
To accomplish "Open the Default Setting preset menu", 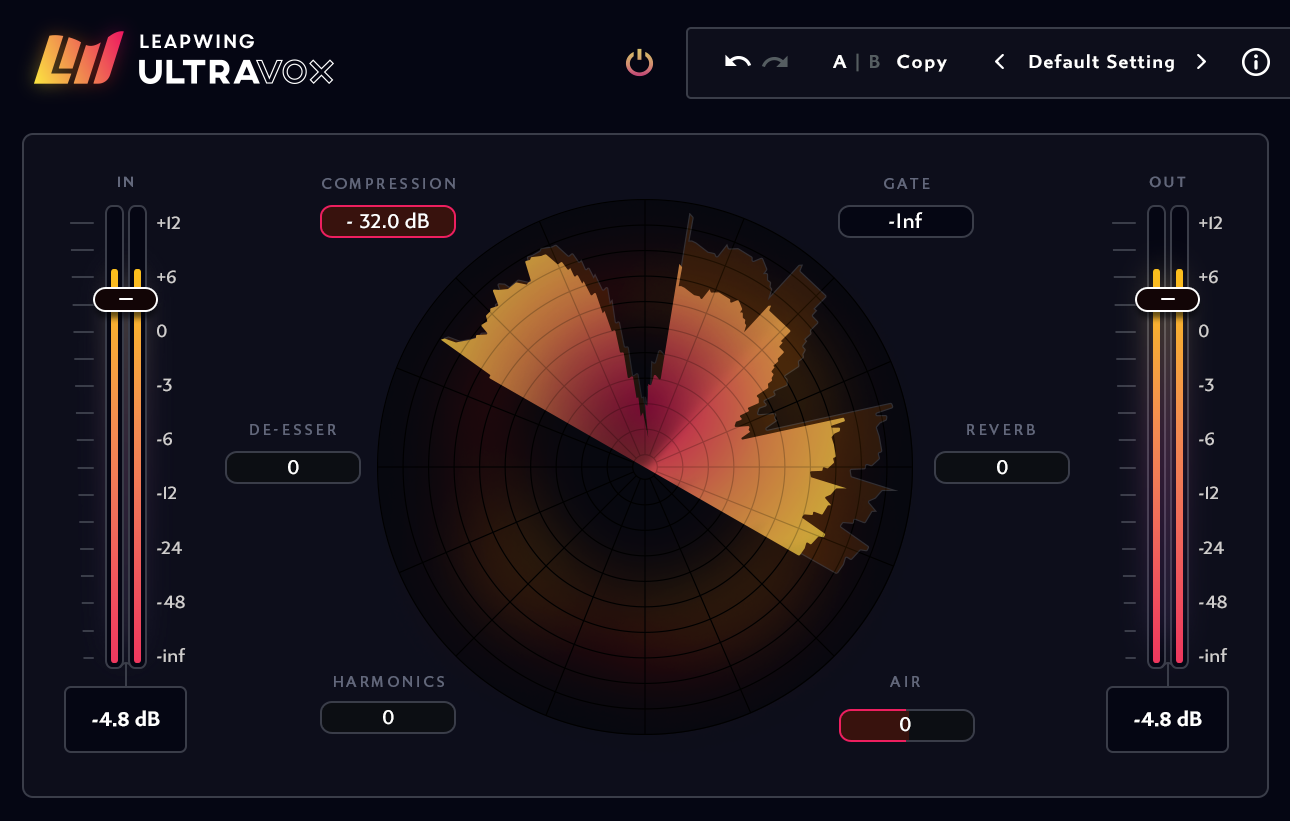I will coord(1101,62).
